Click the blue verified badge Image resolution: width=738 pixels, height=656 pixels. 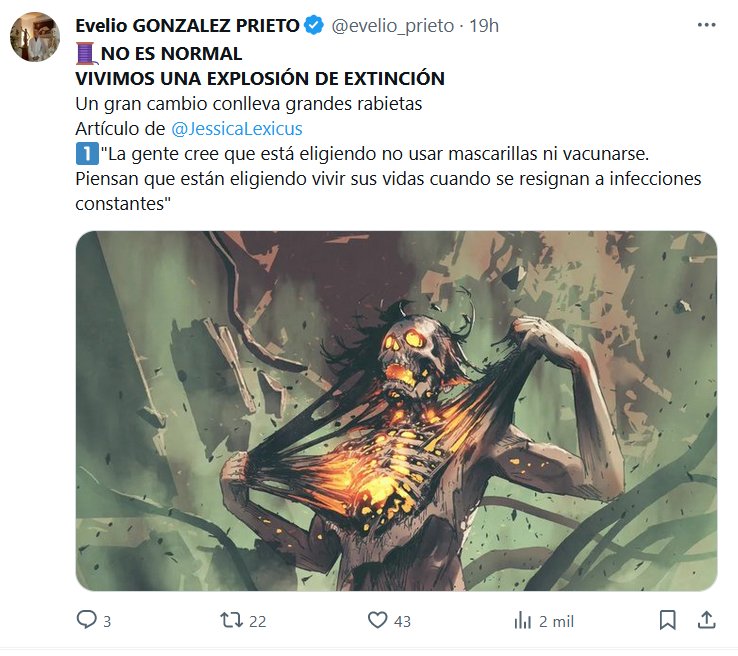point(314,25)
